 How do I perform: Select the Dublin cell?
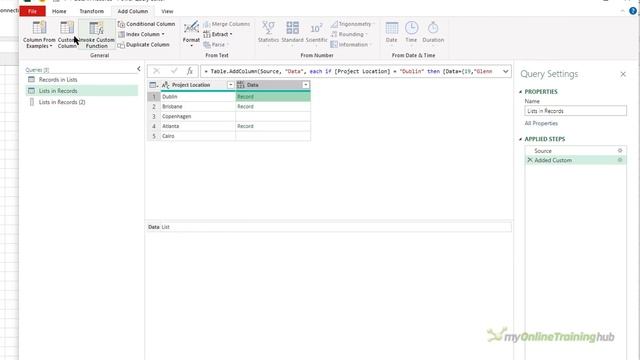198,97
